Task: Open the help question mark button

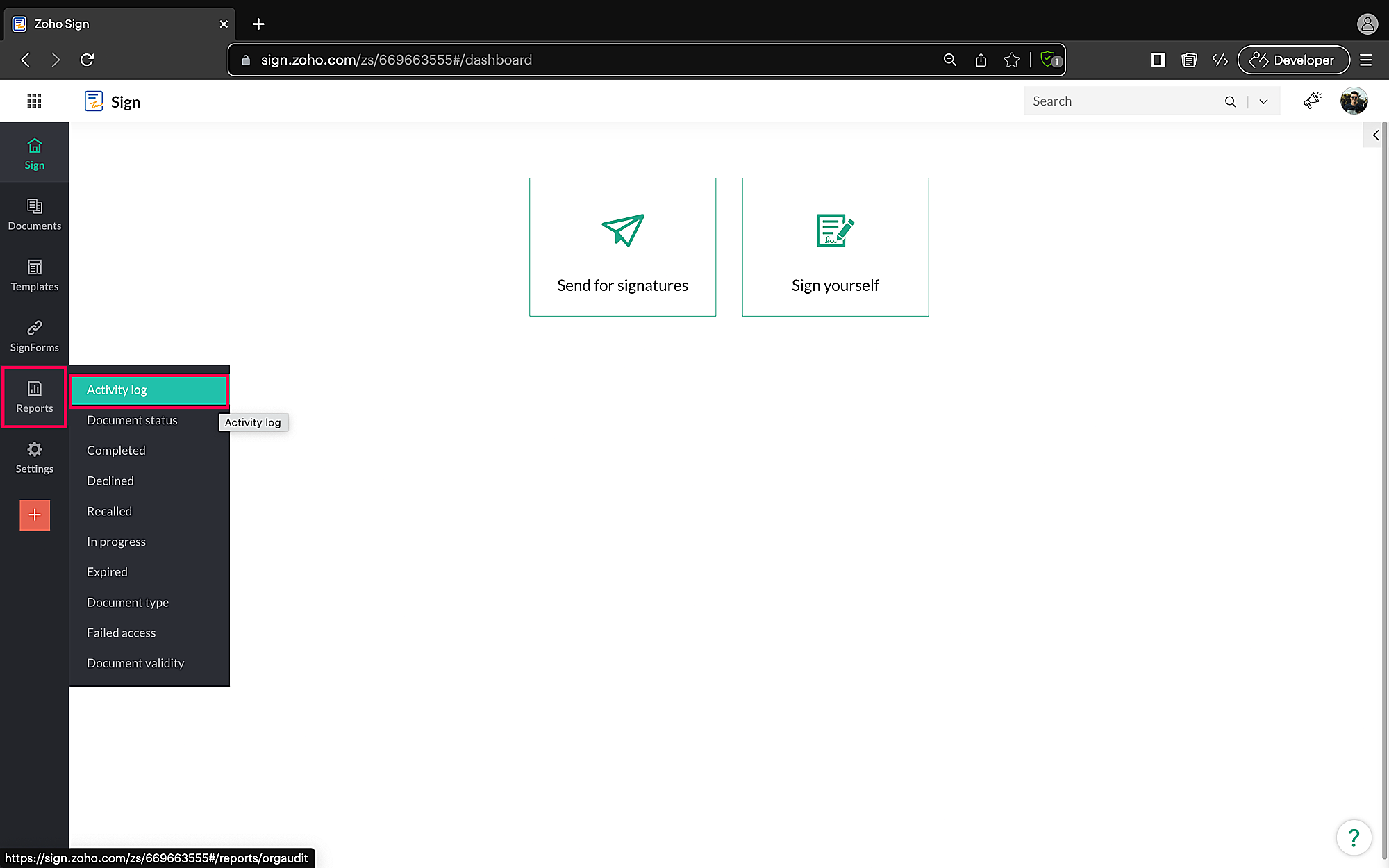Action: (1354, 838)
